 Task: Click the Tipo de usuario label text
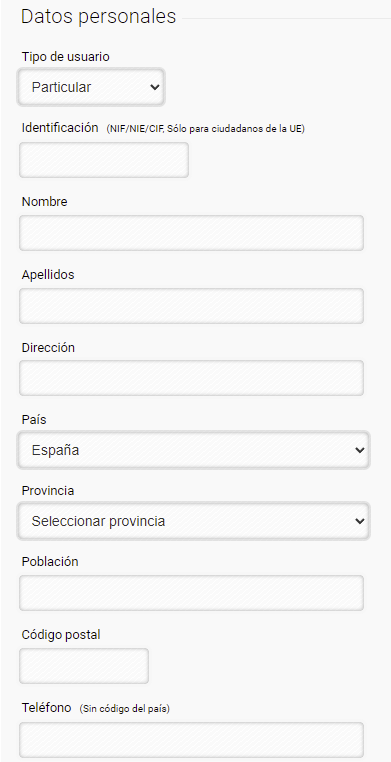pos(66,57)
